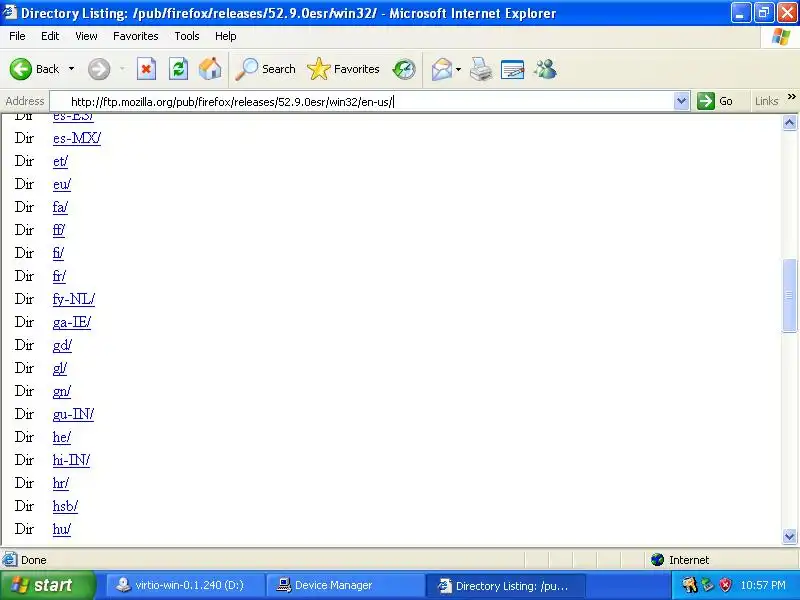Click the Edit page icon
Viewport: 800px width, 600px height.
512,69
